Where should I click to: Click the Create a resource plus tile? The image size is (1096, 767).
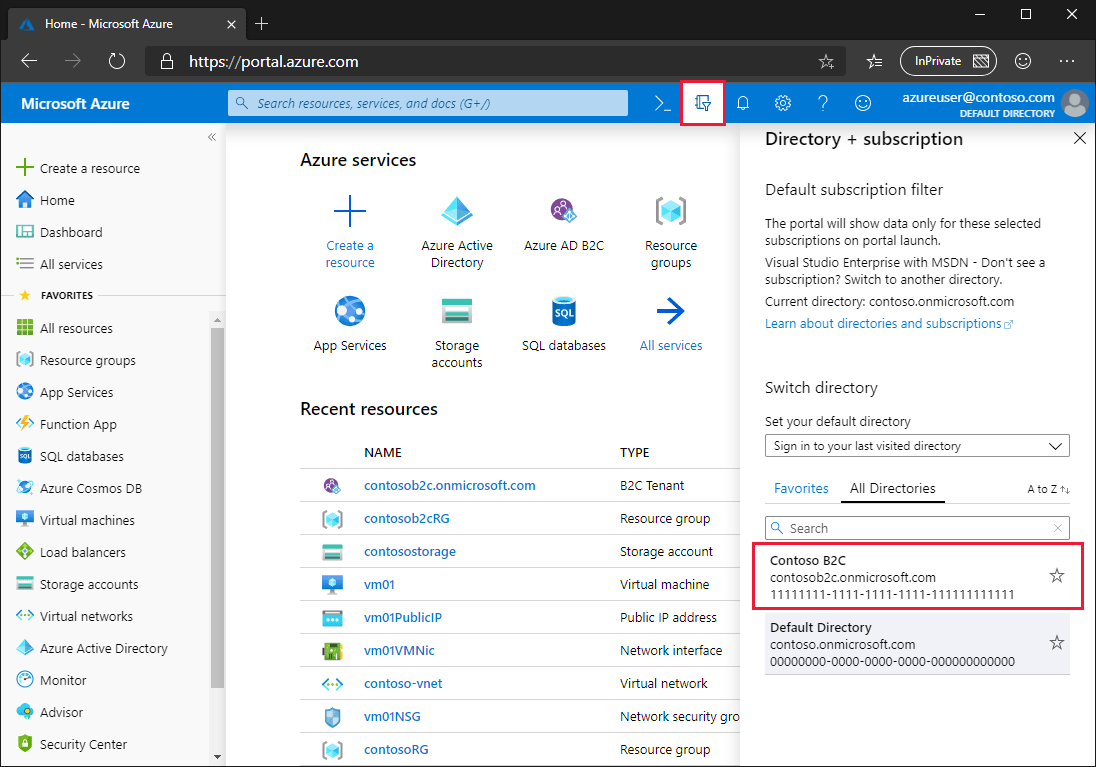[x=349, y=231]
